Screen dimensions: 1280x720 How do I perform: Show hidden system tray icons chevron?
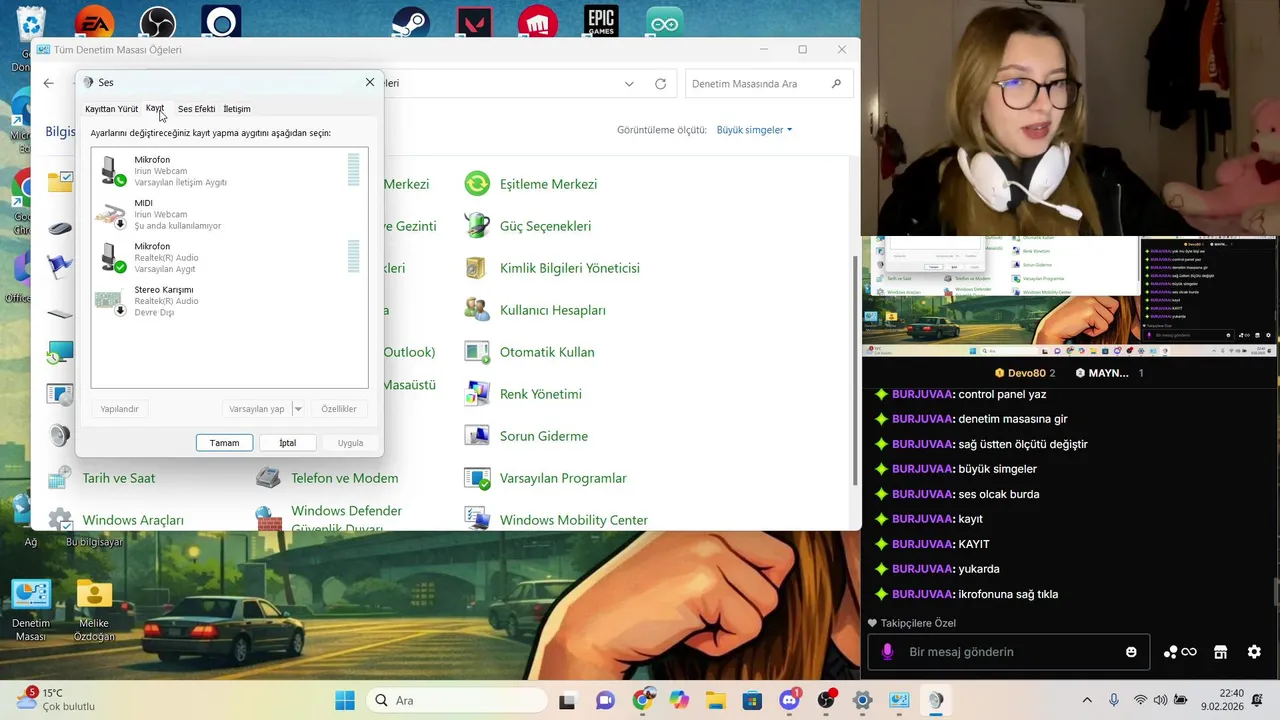tap(1087, 700)
